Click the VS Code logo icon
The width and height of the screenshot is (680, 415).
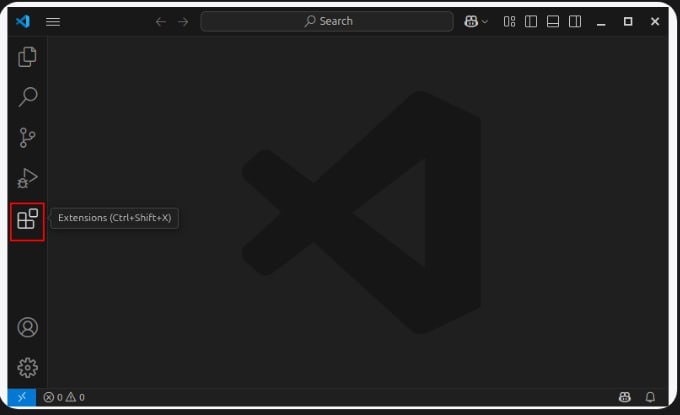click(23, 21)
